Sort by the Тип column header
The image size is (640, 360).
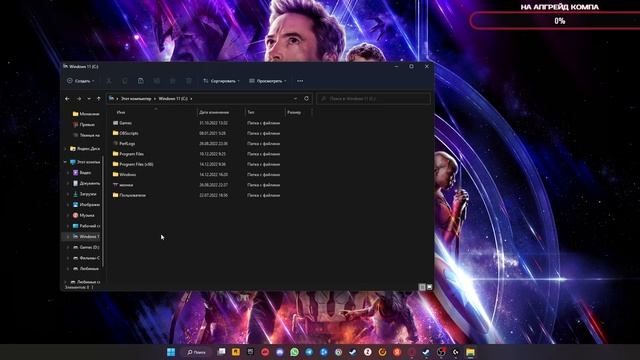[251, 112]
